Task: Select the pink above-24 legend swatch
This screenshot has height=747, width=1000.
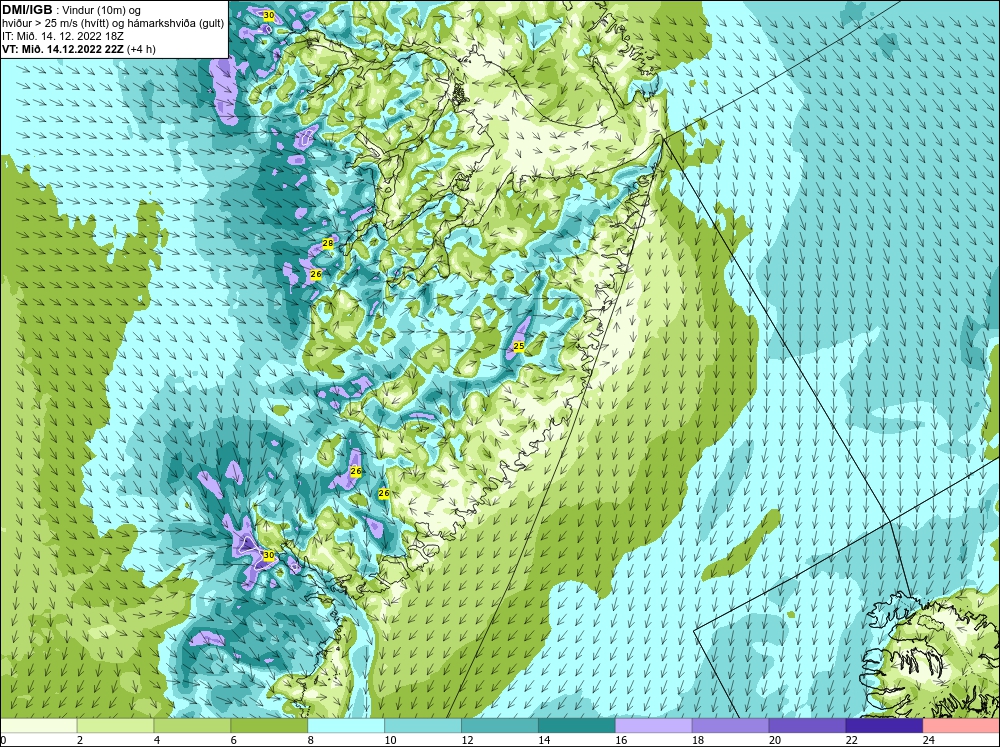Action: (961, 726)
